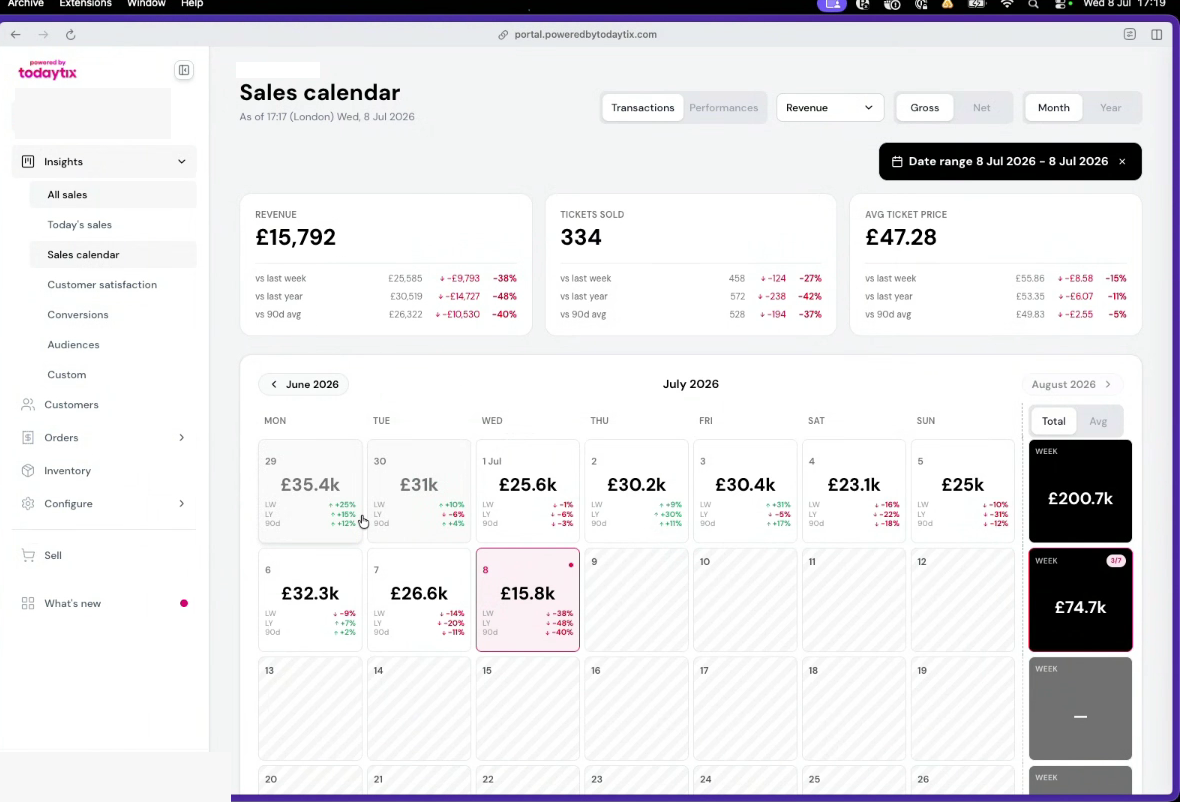Click the What's new notification dot
This screenshot has height=802, width=1180.
pos(184,603)
